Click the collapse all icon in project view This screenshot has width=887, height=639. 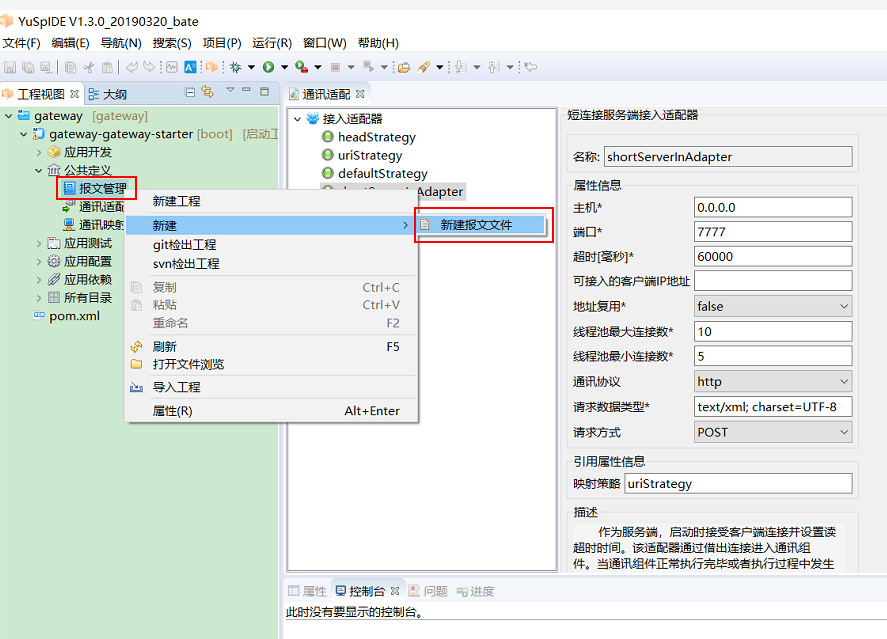pos(191,92)
